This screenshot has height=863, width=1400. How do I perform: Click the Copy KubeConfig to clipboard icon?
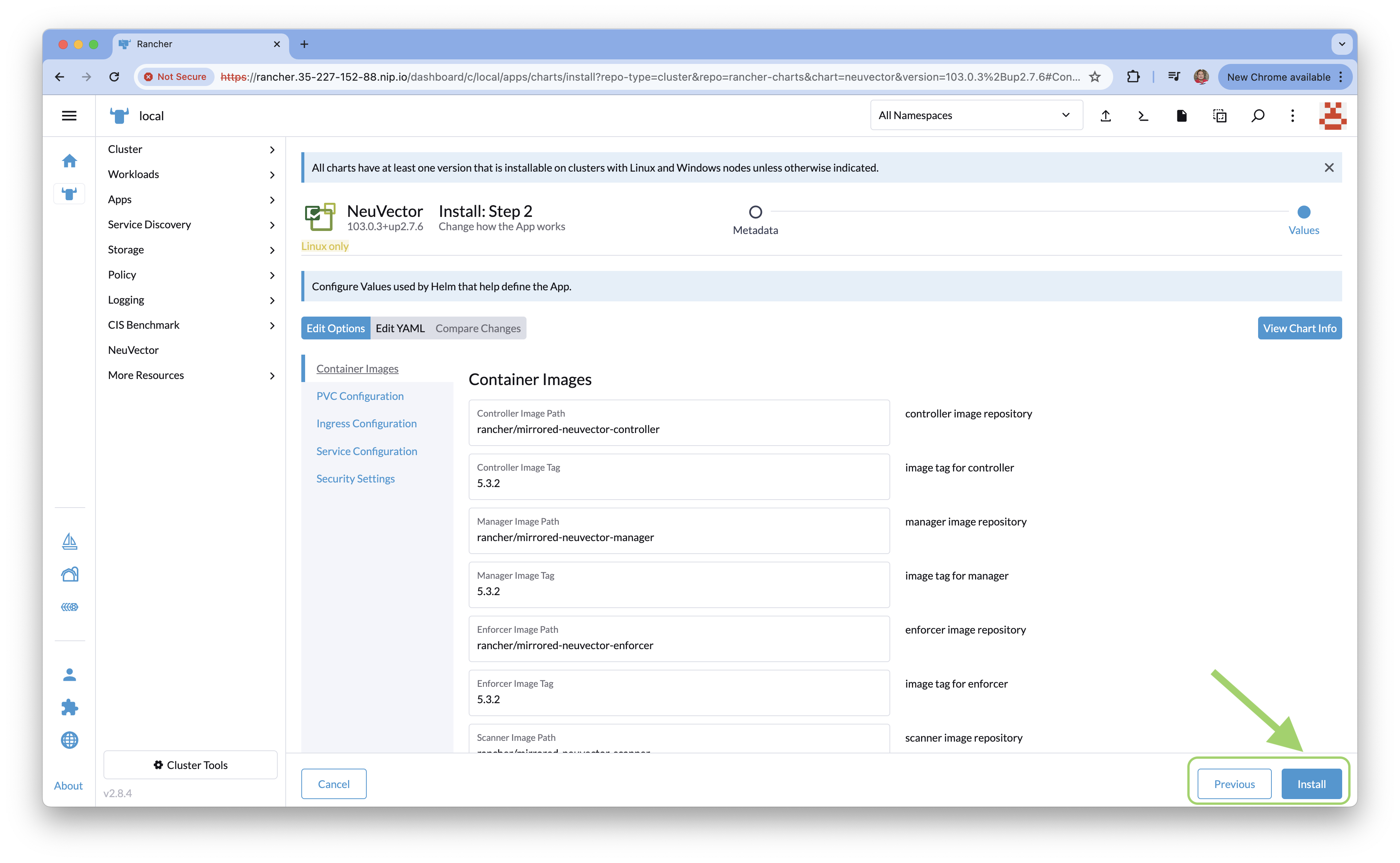[1220, 116]
